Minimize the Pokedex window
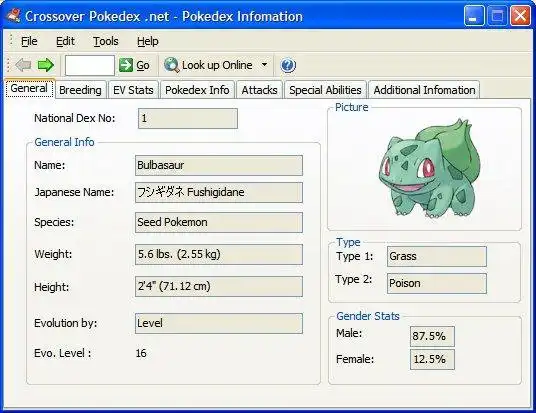Viewport: 536px width, 413px height. (474, 16)
